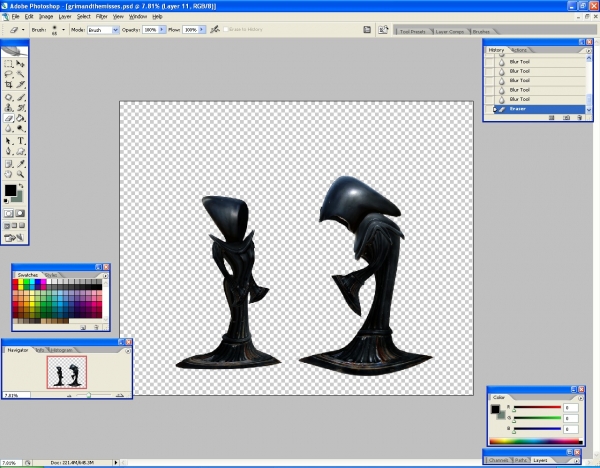This screenshot has height=468, width=600.
Task: Click the Eraser state in History
Action: [x=540, y=109]
